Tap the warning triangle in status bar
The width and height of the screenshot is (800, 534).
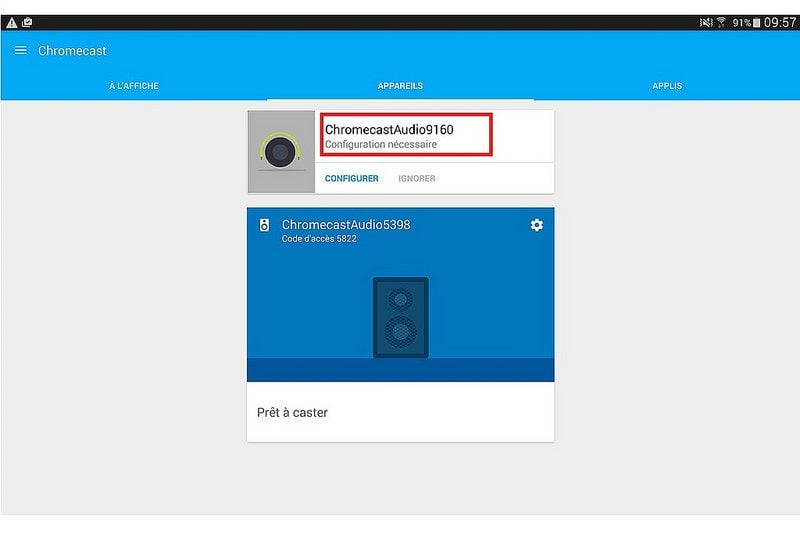[11, 22]
